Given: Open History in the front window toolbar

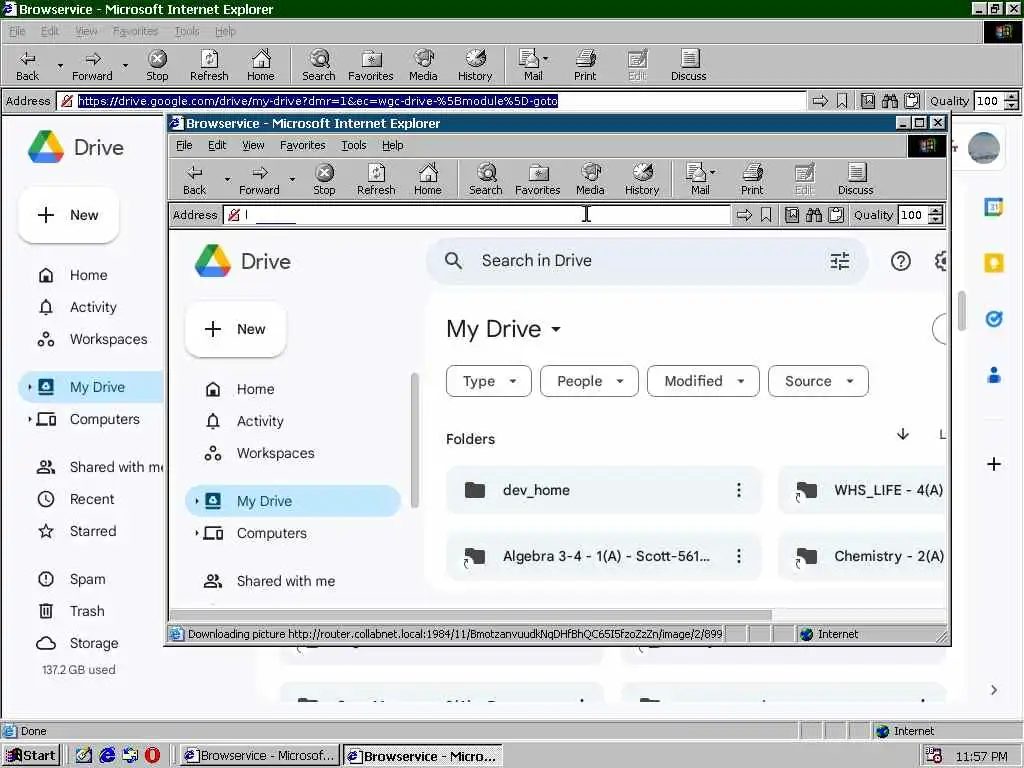Looking at the screenshot, I should [642, 180].
